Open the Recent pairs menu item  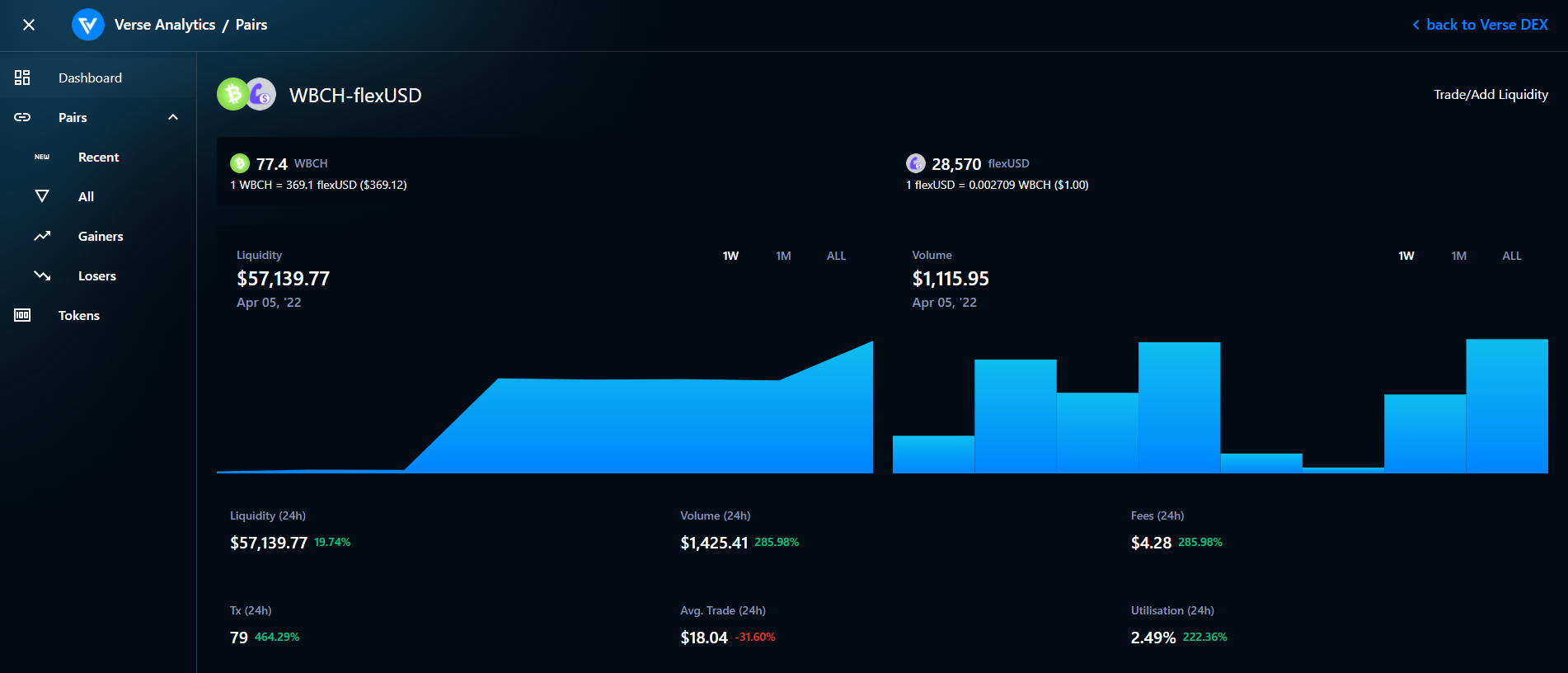[x=98, y=157]
